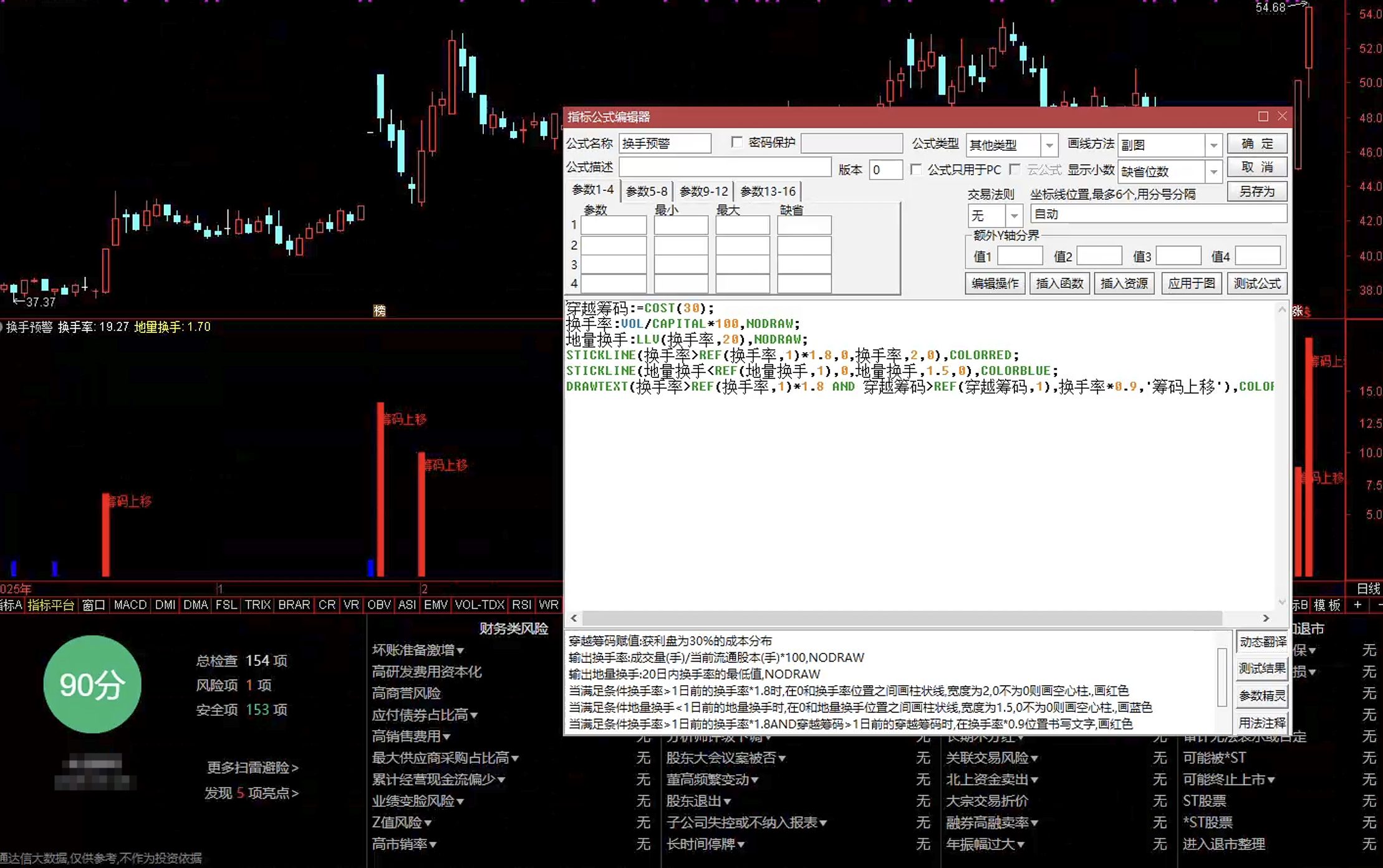
Task: Switch to the 参数1-4 tab
Action: 593,190
